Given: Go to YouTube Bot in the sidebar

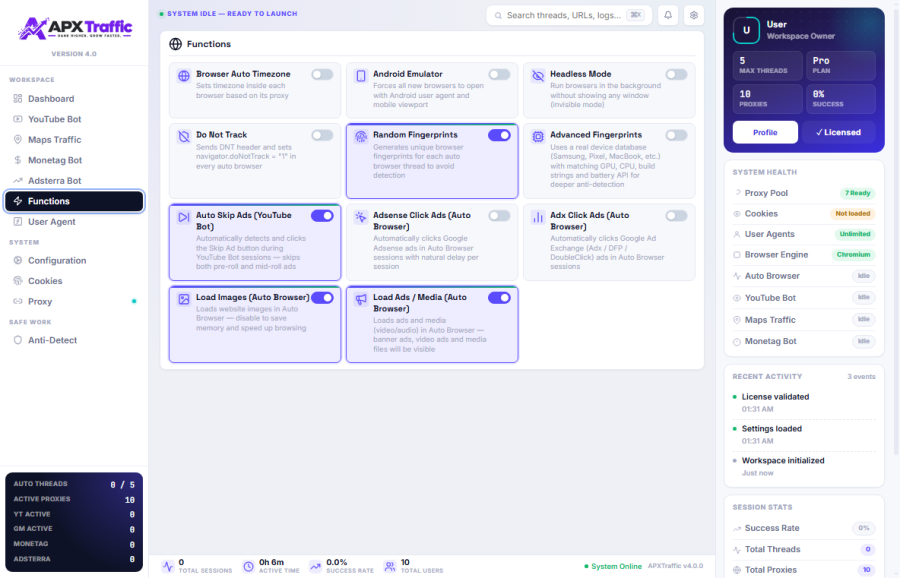Looking at the screenshot, I should [74, 119].
